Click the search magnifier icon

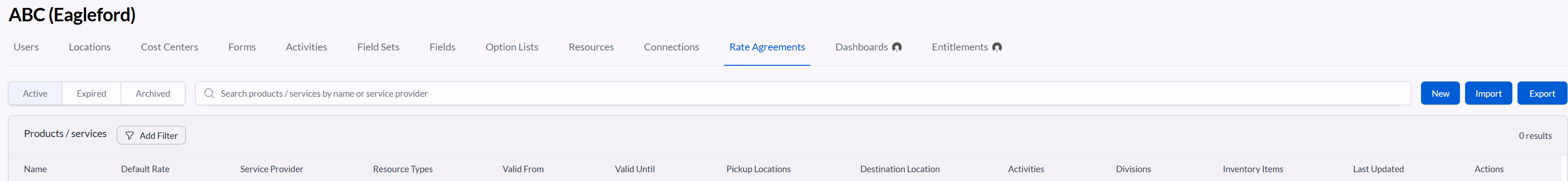pyautogui.click(x=209, y=94)
